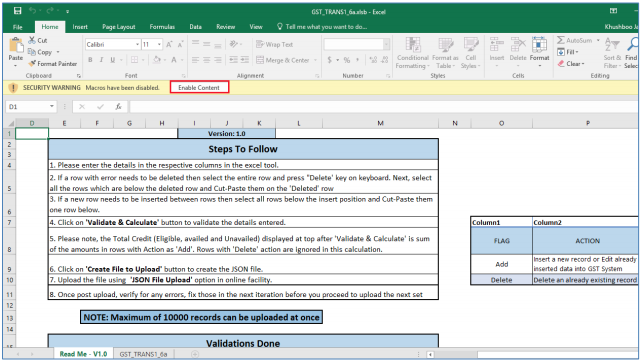Open the Number format dropdown

pos(386,44)
